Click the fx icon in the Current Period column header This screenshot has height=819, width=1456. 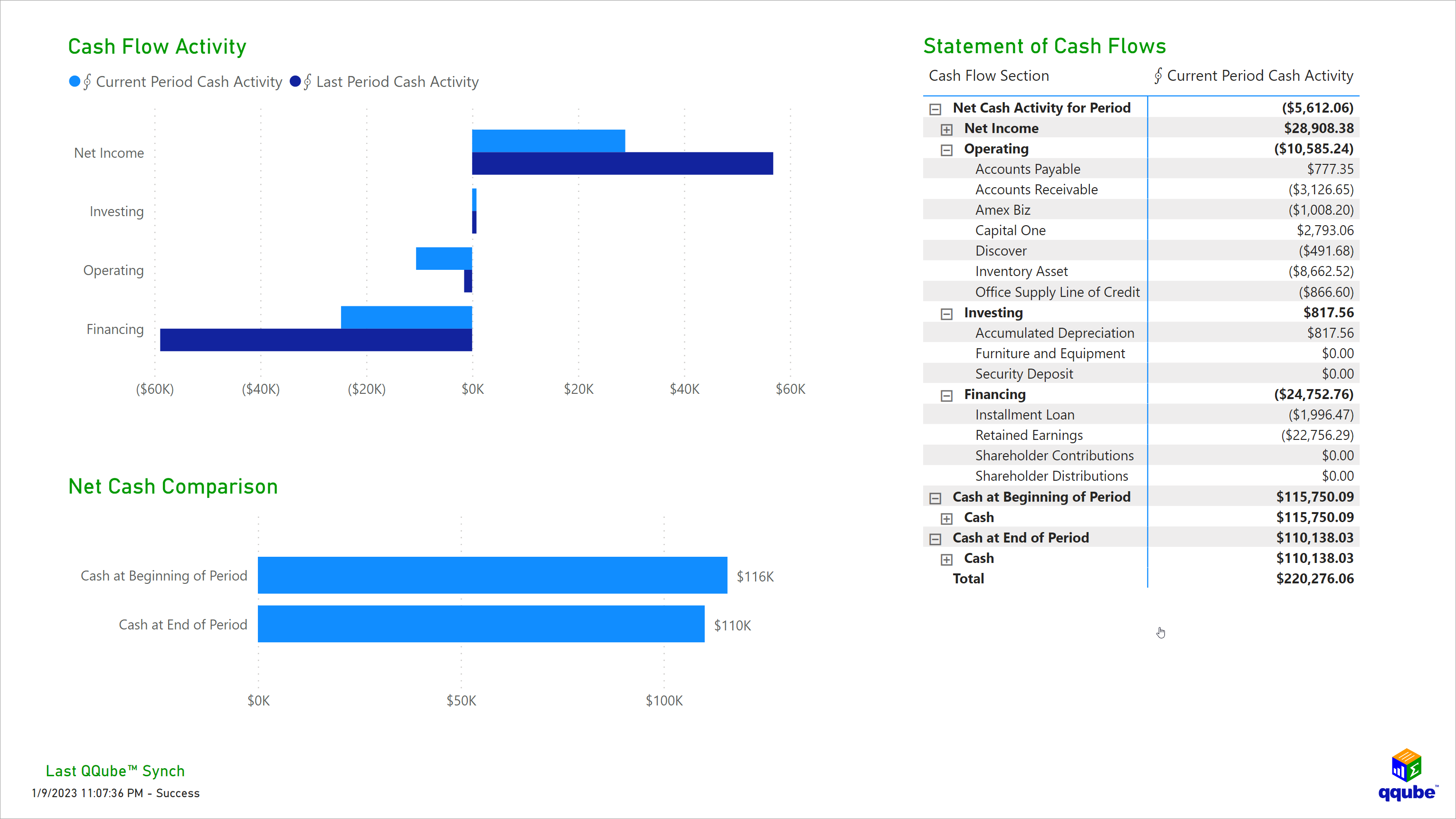1158,75
